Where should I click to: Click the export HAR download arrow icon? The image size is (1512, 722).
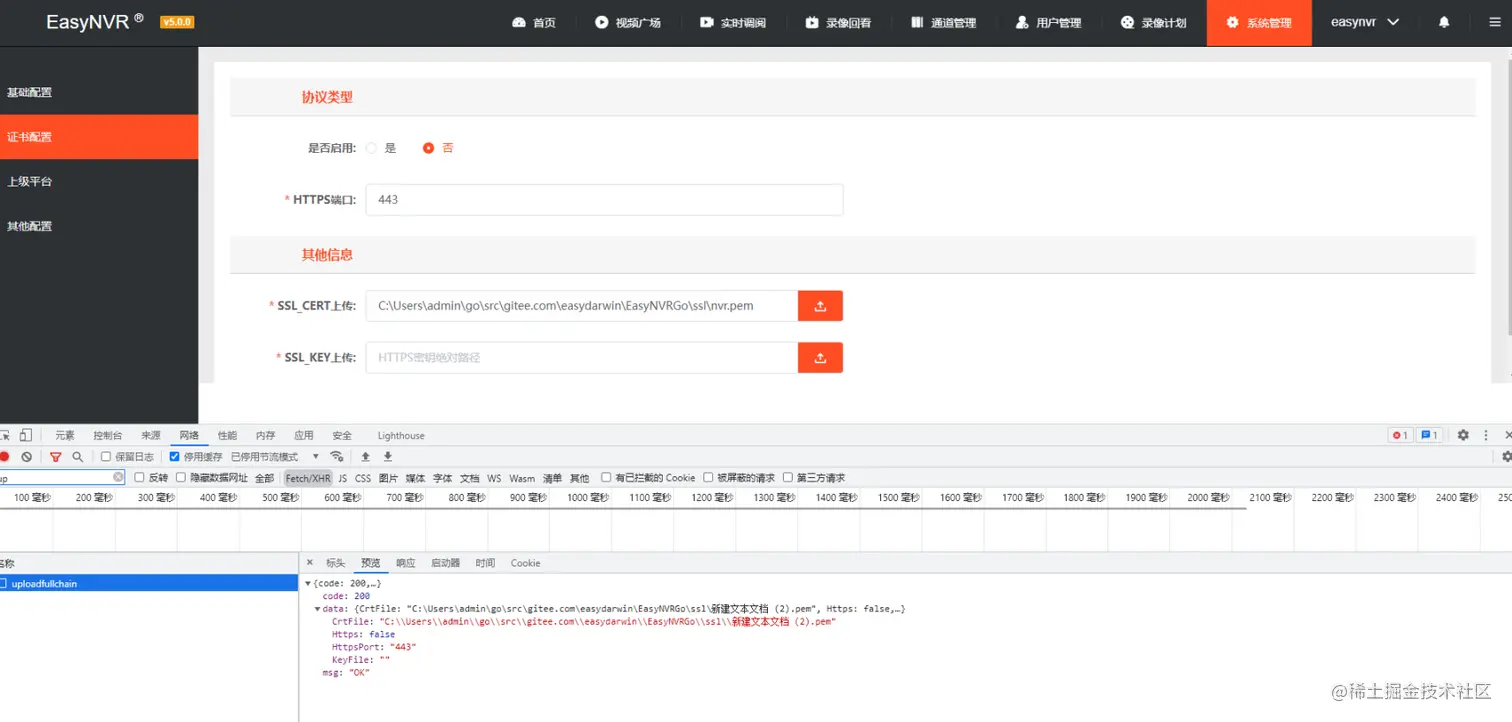[388, 456]
